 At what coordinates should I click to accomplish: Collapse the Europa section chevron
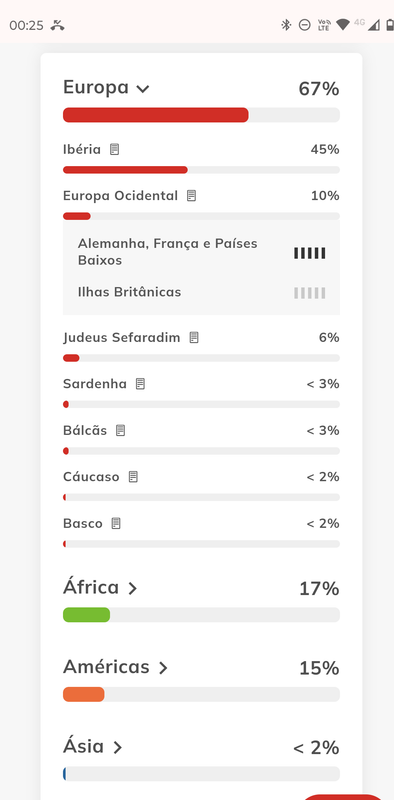(x=143, y=89)
